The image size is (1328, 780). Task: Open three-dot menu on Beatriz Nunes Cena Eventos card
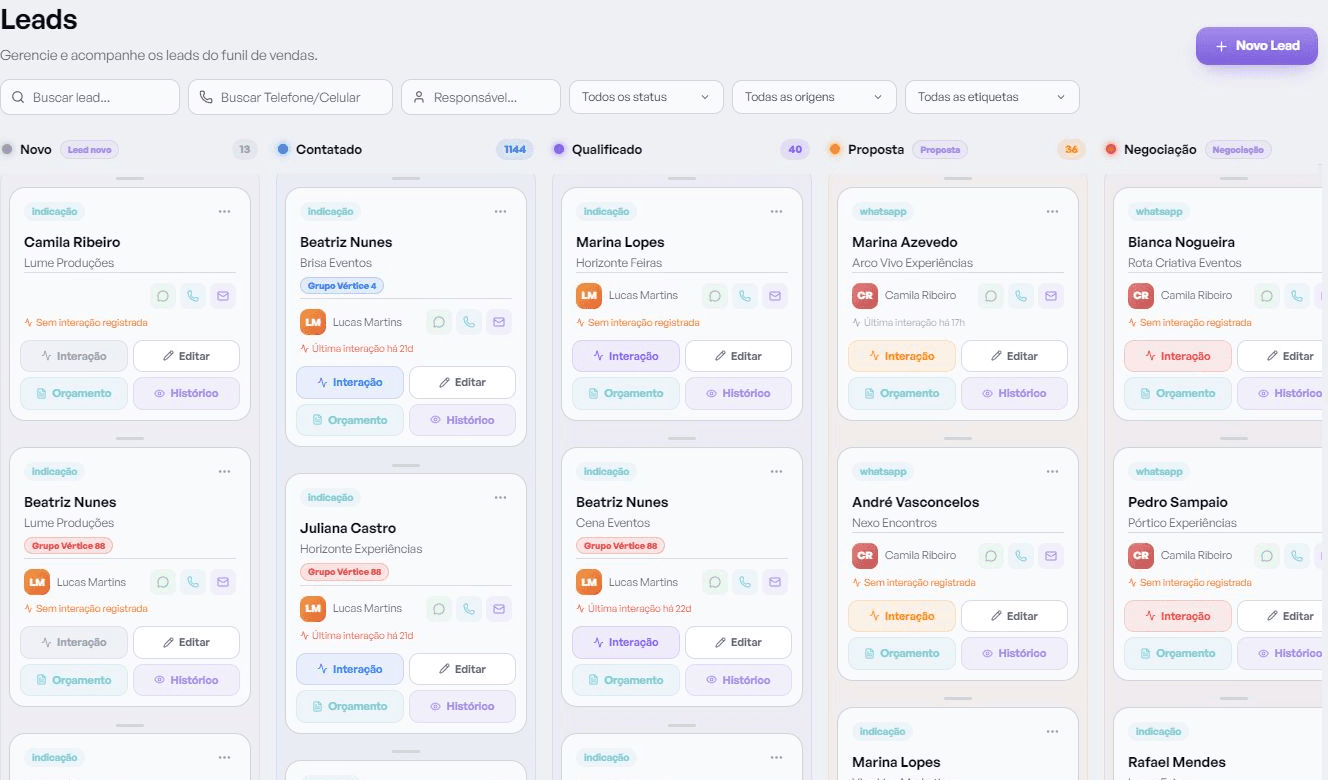click(x=776, y=472)
